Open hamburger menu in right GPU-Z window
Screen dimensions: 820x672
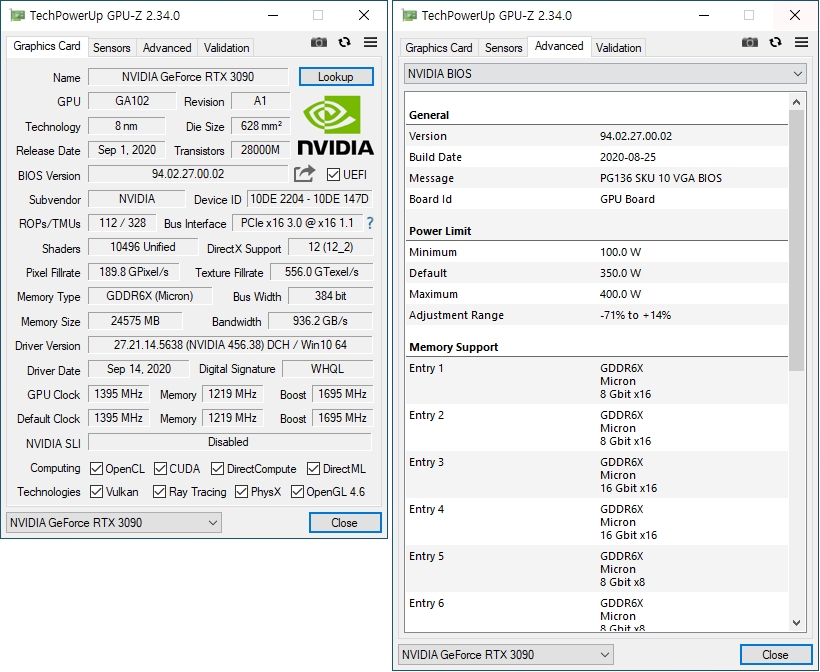coord(801,42)
